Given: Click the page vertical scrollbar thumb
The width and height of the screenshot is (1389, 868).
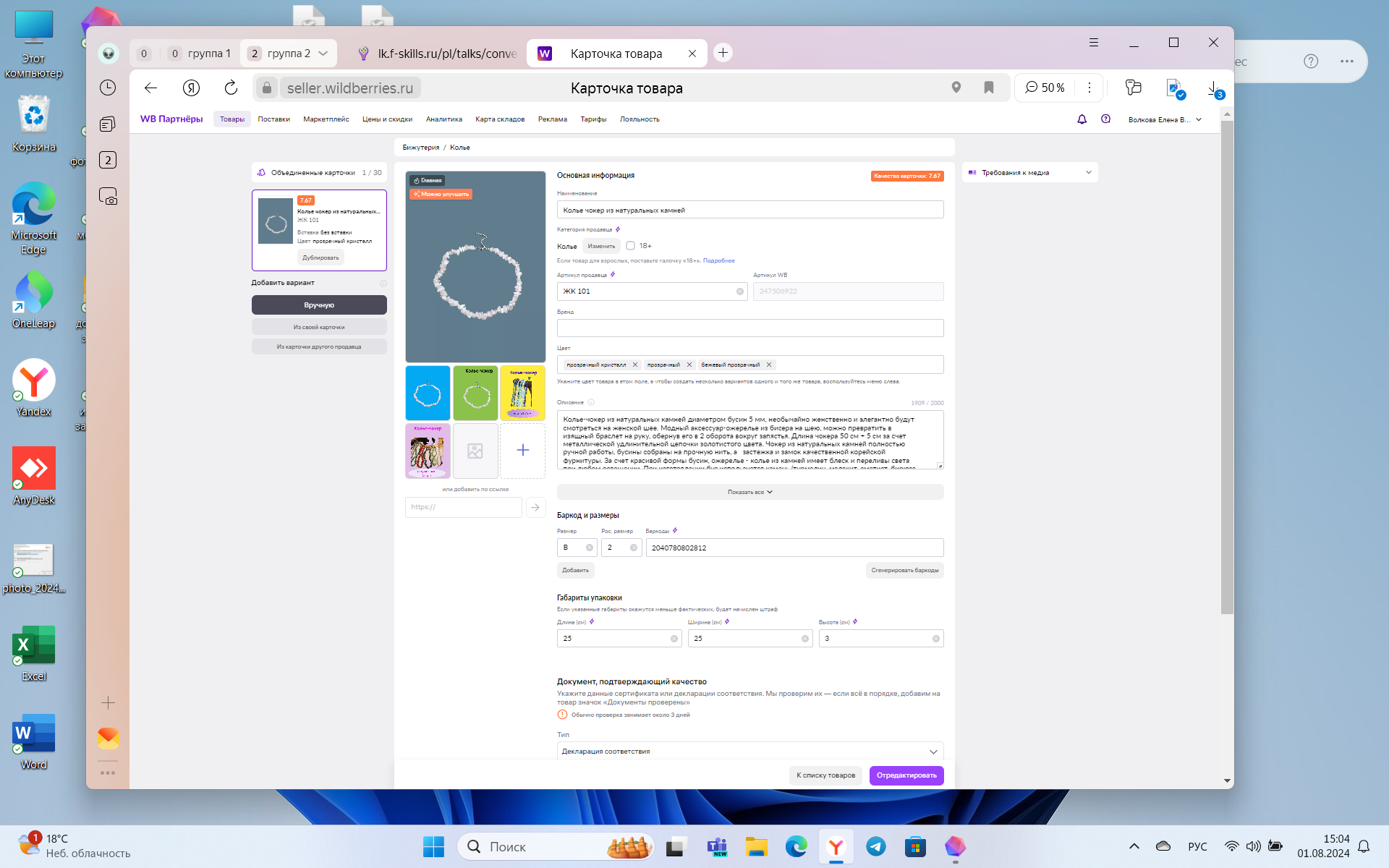Looking at the screenshot, I should point(1227,367).
